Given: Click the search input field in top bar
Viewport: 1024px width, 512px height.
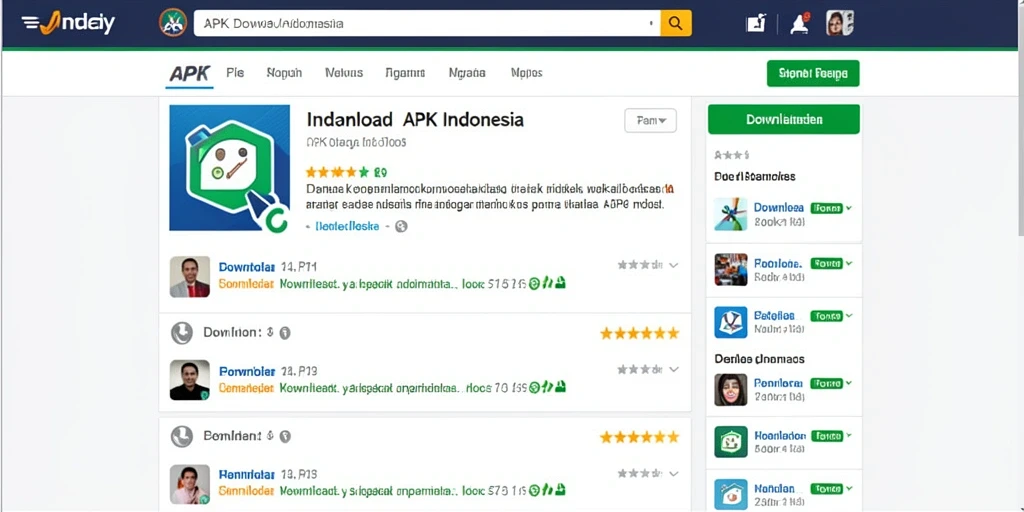Looking at the screenshot, I should pos(427,24).
